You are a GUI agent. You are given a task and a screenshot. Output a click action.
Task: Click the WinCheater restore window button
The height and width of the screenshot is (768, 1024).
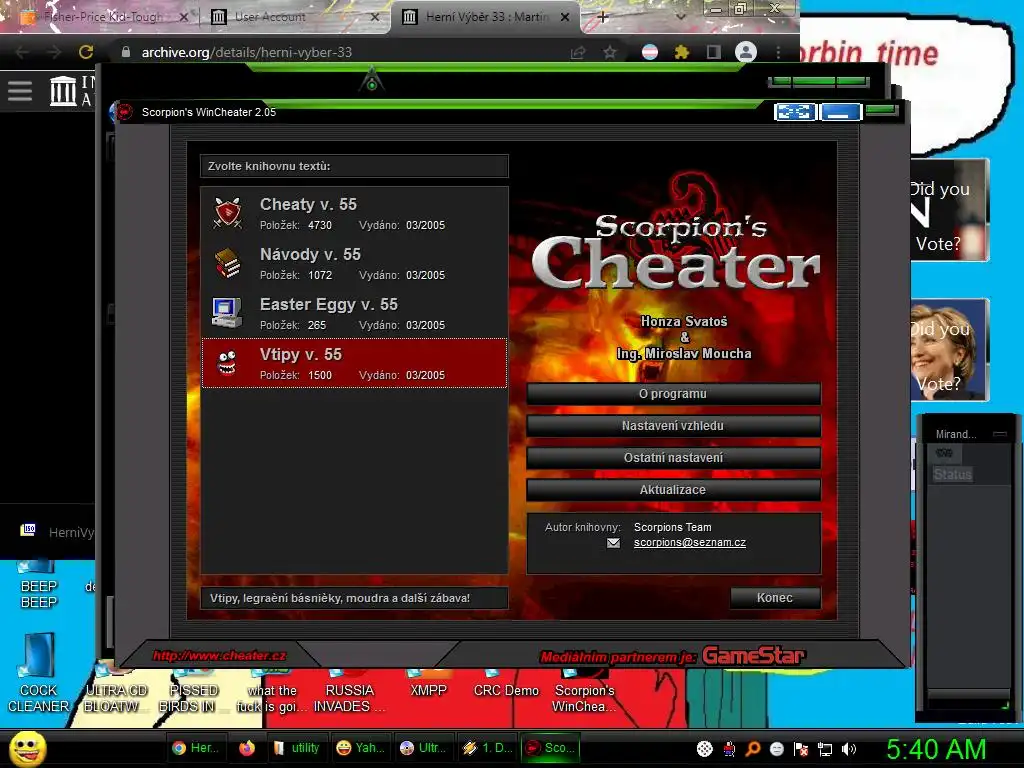(795, 112)
